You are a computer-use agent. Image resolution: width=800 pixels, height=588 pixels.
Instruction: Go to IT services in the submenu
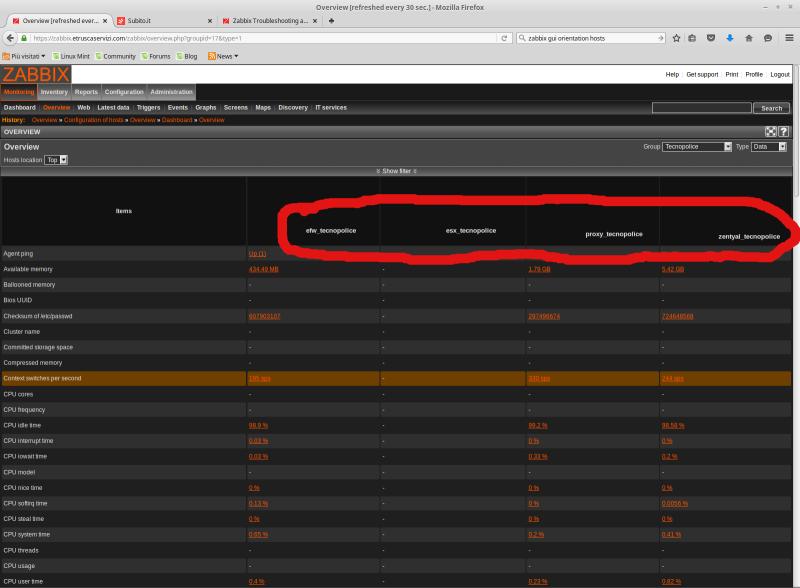tap(331, 108)
